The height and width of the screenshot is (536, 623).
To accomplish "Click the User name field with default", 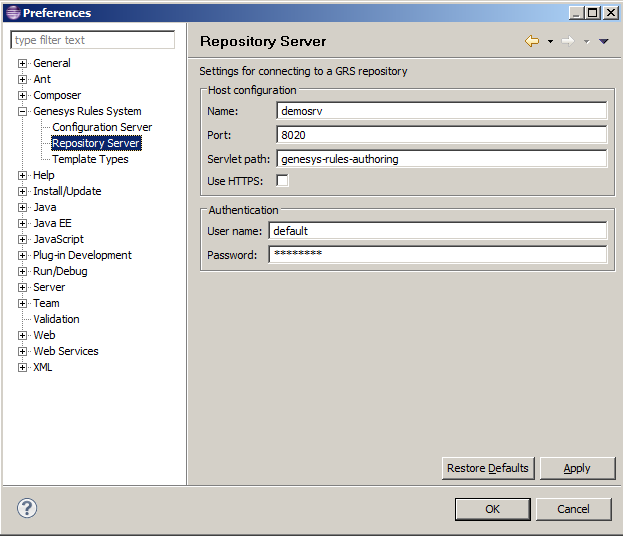I will click(437, 231).
